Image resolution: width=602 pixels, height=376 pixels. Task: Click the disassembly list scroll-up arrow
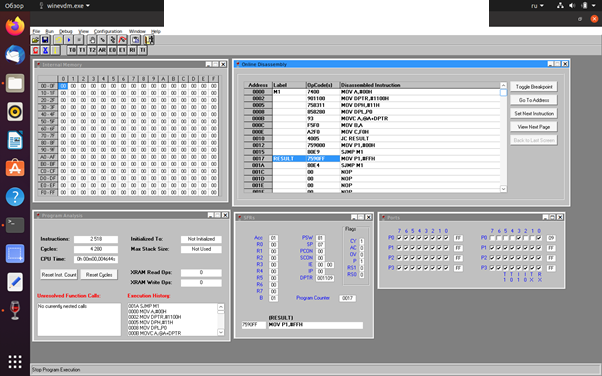503,85
